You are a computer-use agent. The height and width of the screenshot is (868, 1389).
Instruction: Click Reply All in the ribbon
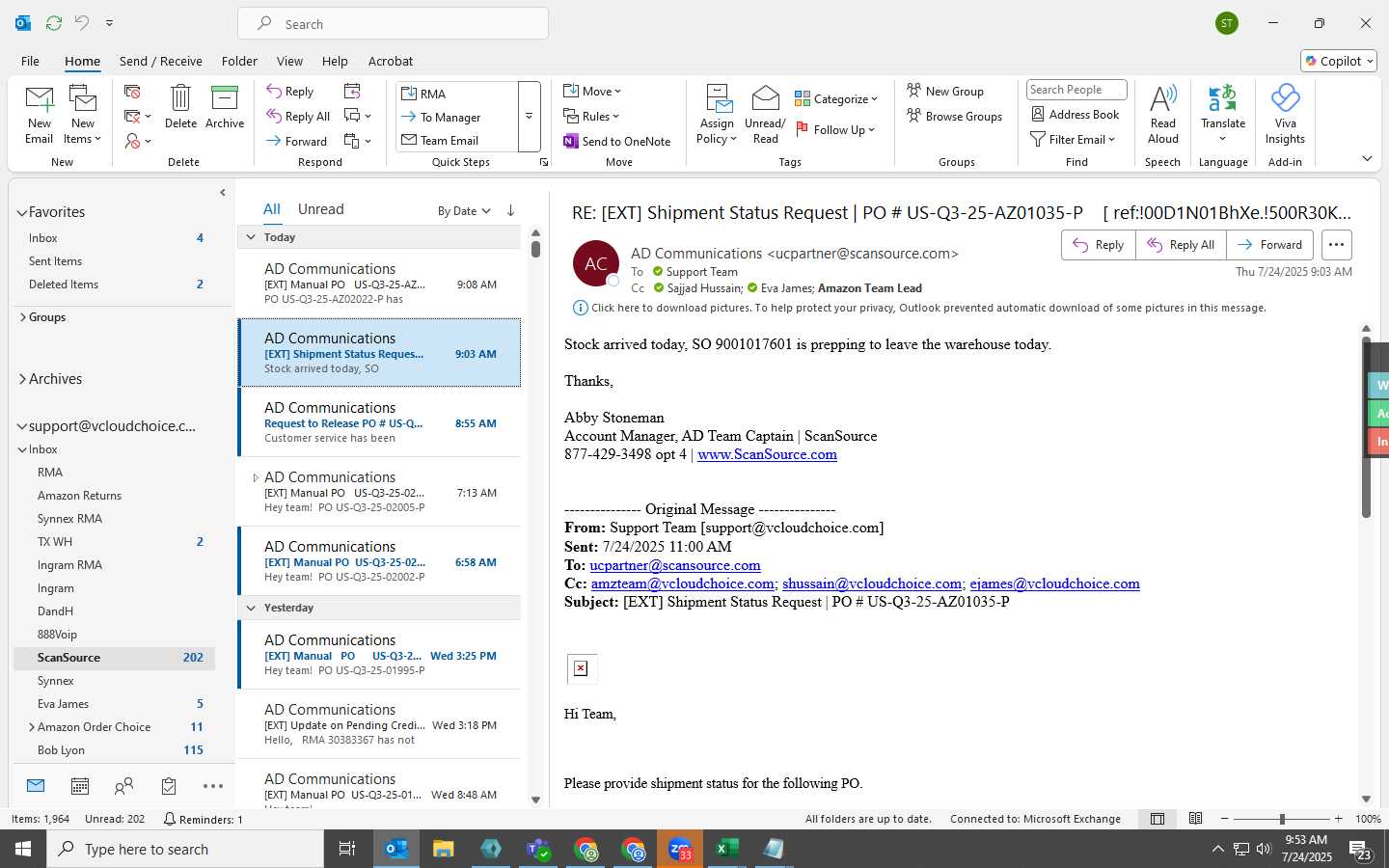[299, 117]
